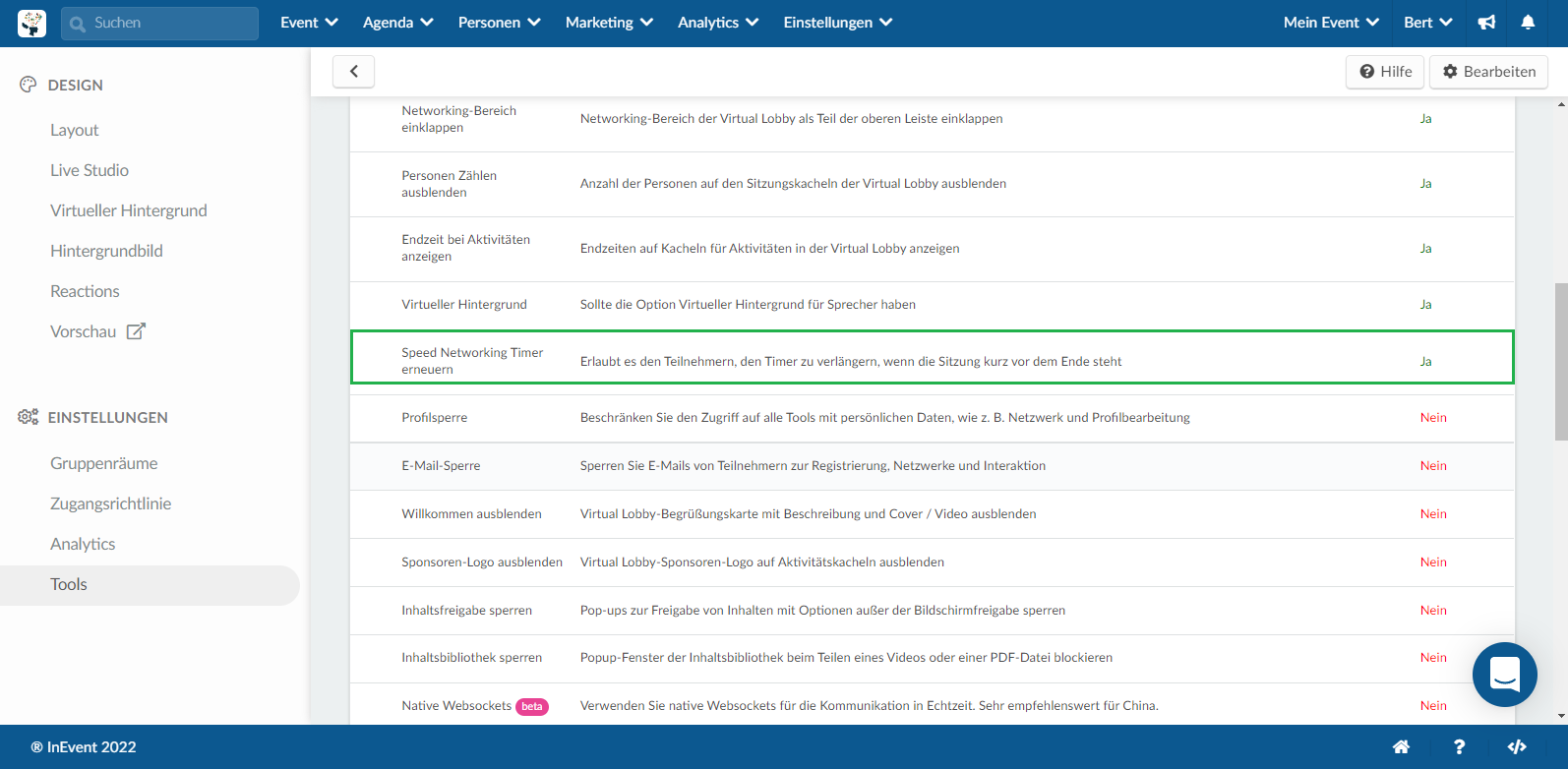Click Nein value for Sponsoren-Logo ausblenden
Image resolution: width=1568 pixels, height=769 pixels.
1433,562
